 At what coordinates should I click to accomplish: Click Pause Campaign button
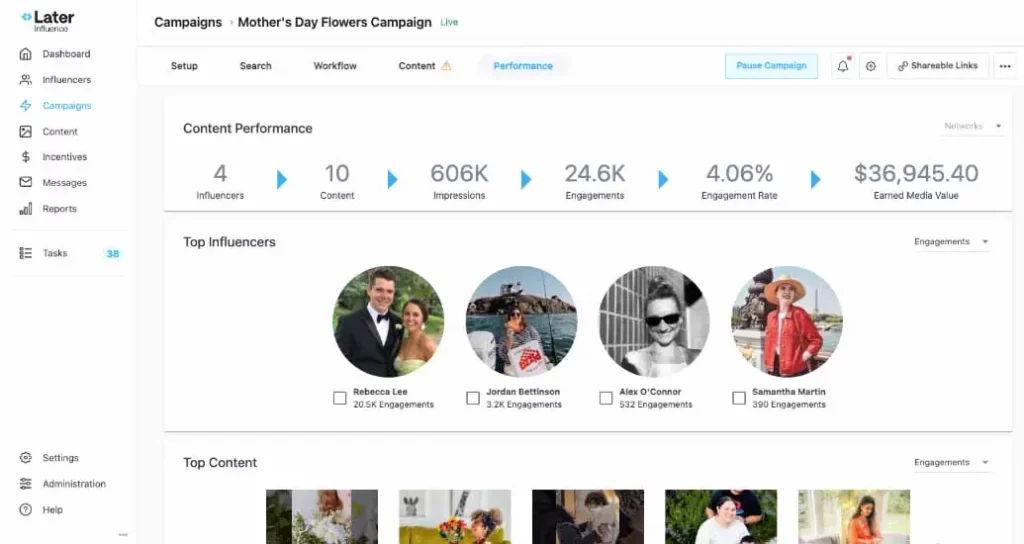[771, 66]
